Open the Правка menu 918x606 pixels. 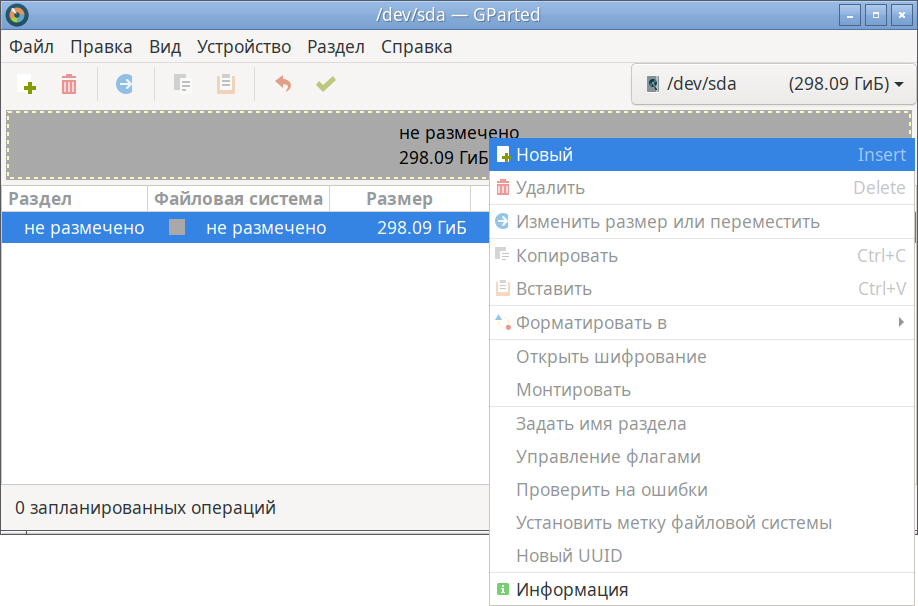(x=101, y=47)
